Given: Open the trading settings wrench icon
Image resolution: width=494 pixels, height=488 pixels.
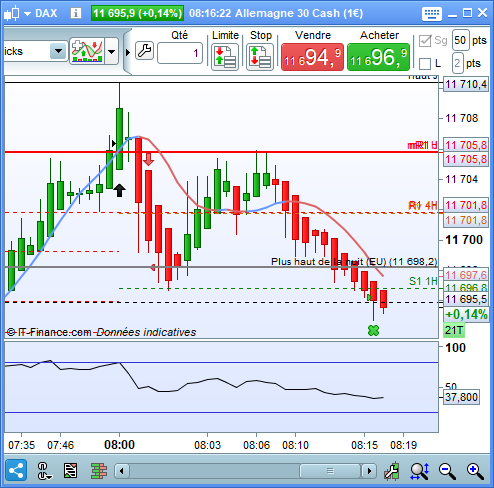Looking at the screenshot, I should [x=144, y=51].
